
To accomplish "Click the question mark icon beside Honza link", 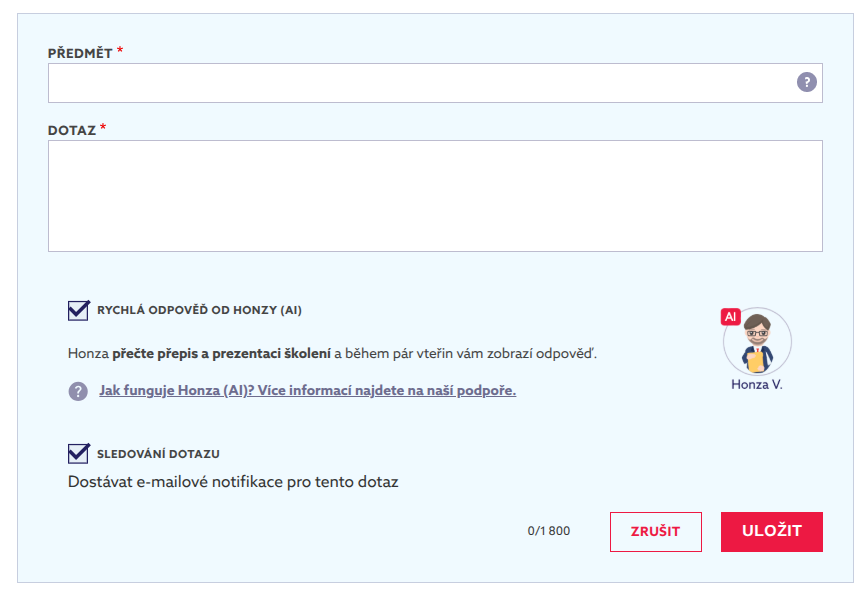I will (78, 391).
